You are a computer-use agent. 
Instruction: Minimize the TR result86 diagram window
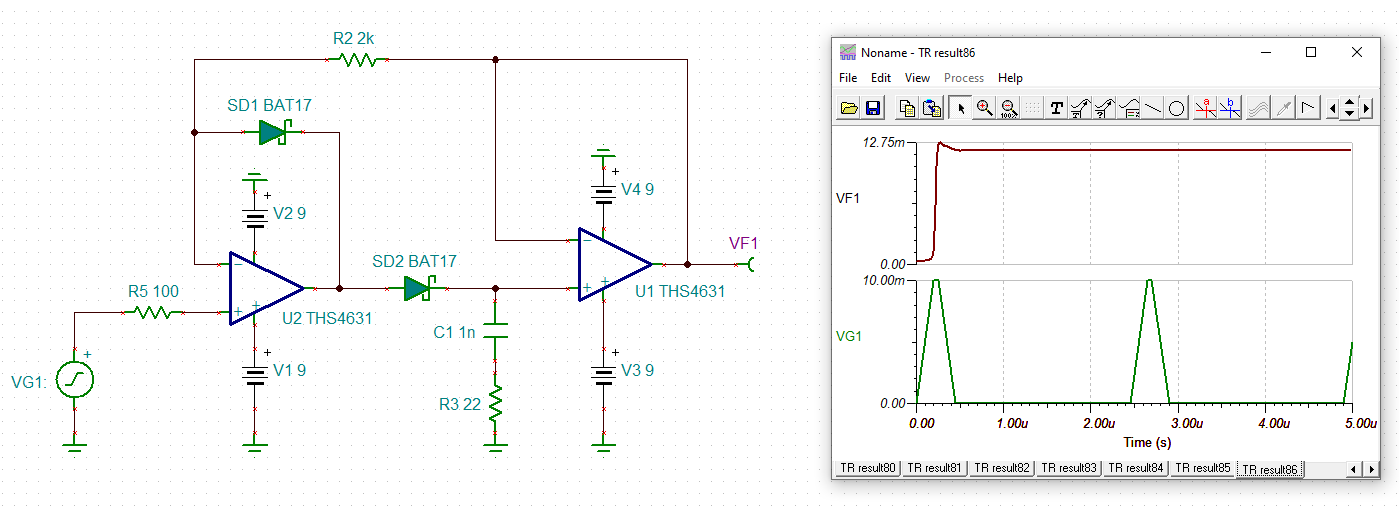click(x=1265, y=53)
